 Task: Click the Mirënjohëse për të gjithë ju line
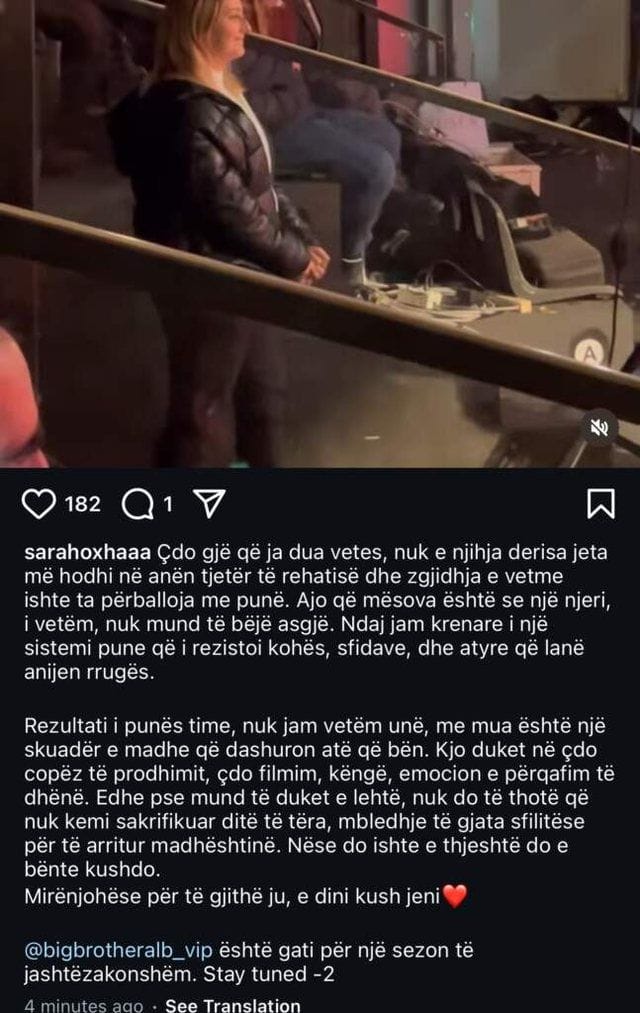pos(232,897)
